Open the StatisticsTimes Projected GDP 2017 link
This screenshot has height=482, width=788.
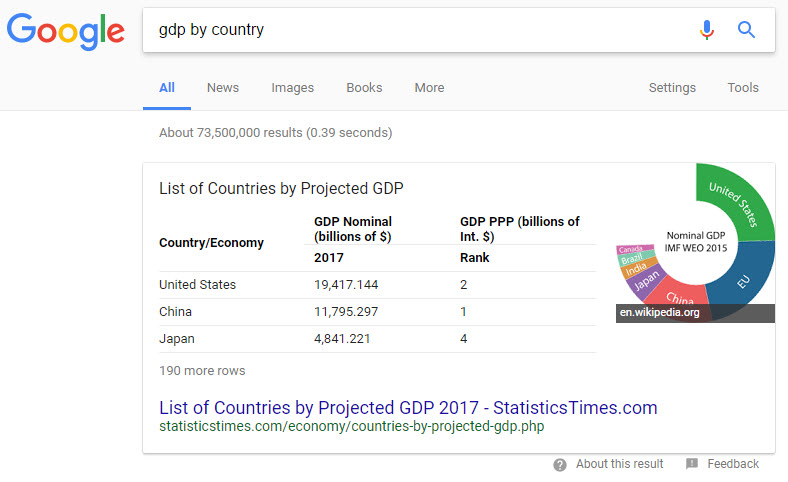point(408,408)
